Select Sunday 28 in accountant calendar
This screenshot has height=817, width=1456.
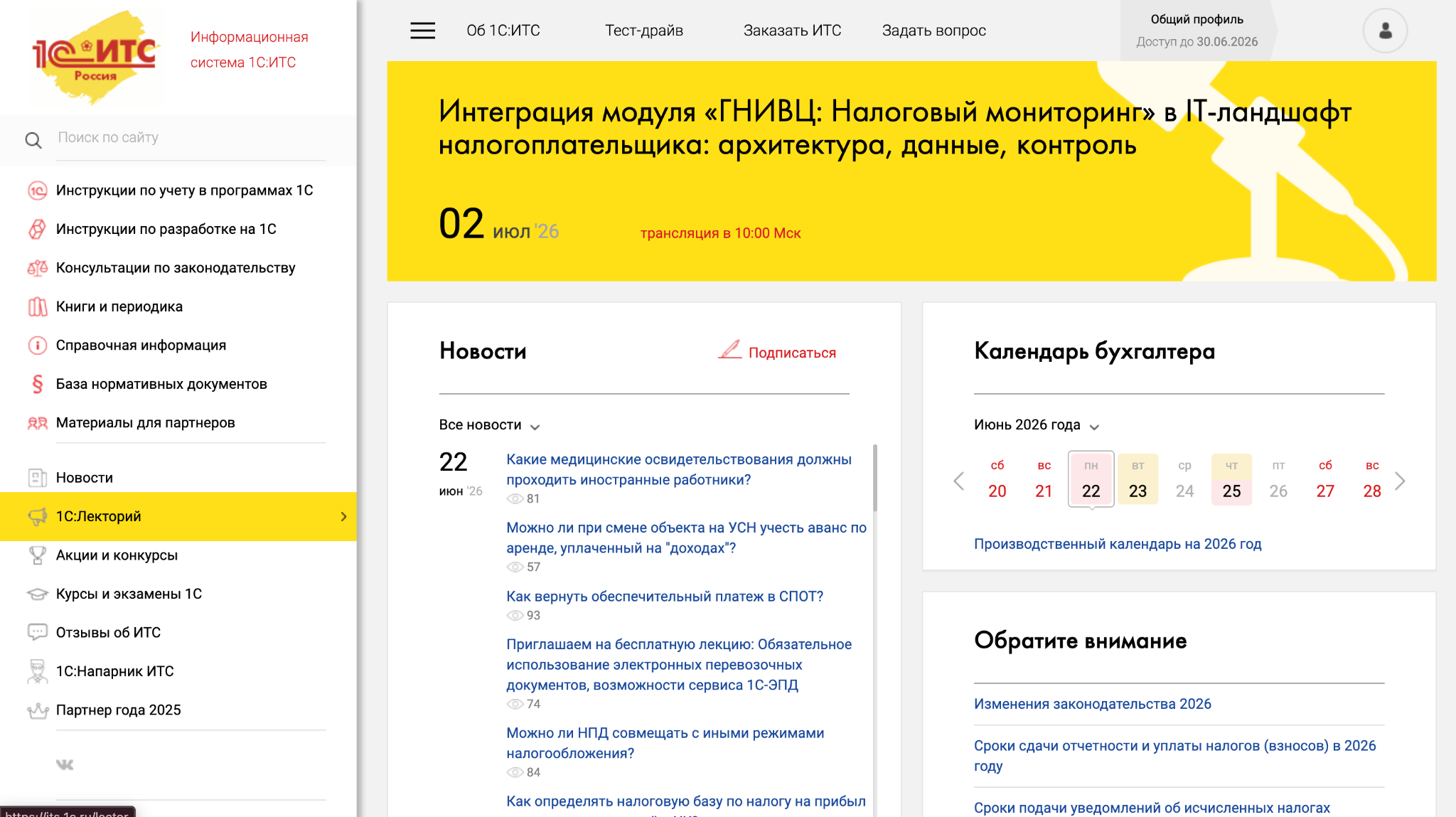coord(1371,479)
